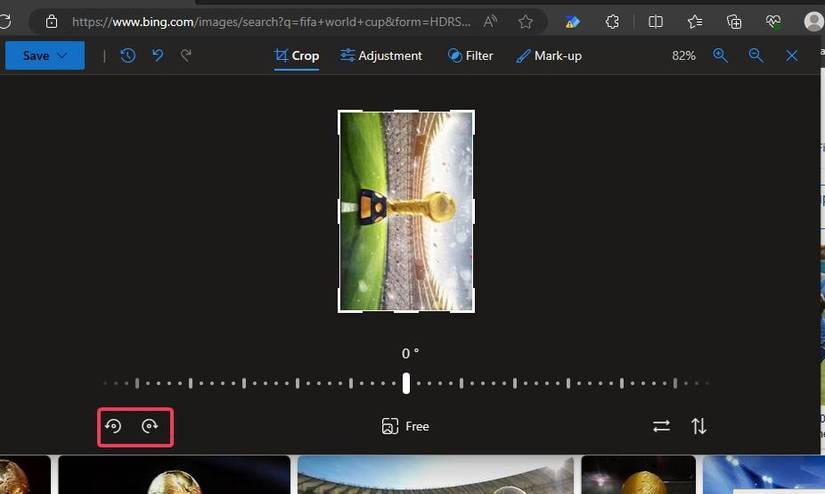Open the Adjustment tab

pos(381,56)
